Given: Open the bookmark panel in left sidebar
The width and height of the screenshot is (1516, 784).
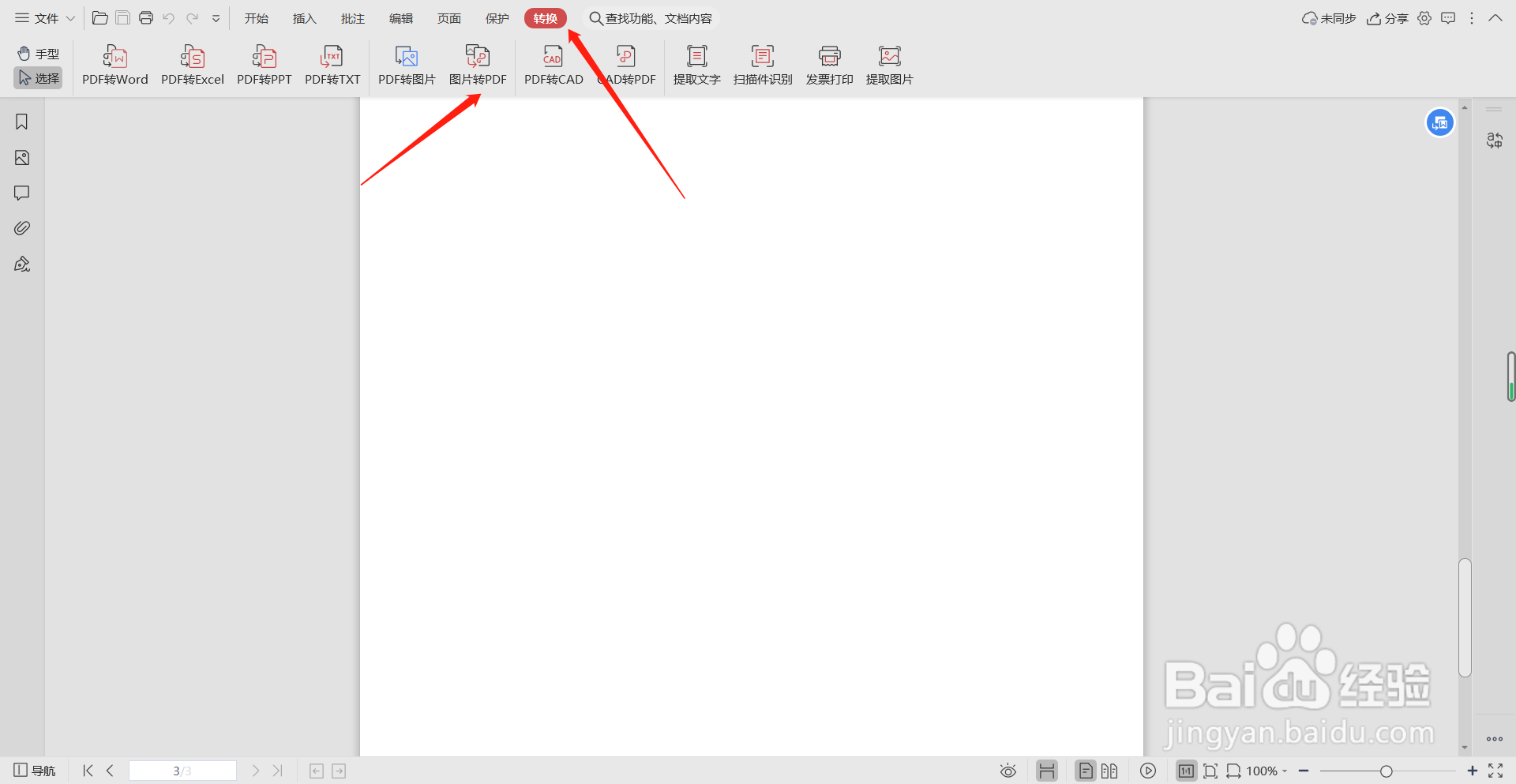Looking at the screenshot, I should tap(22, 122).
